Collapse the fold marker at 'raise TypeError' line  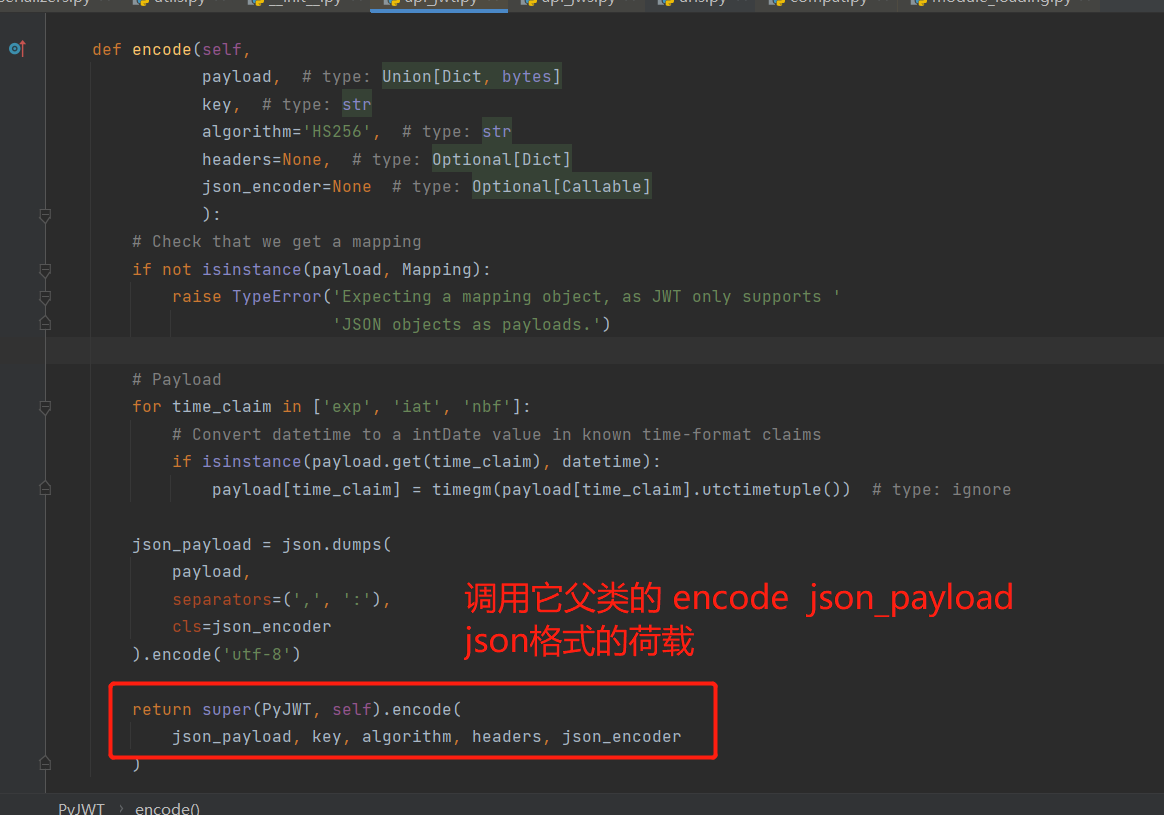45,298
